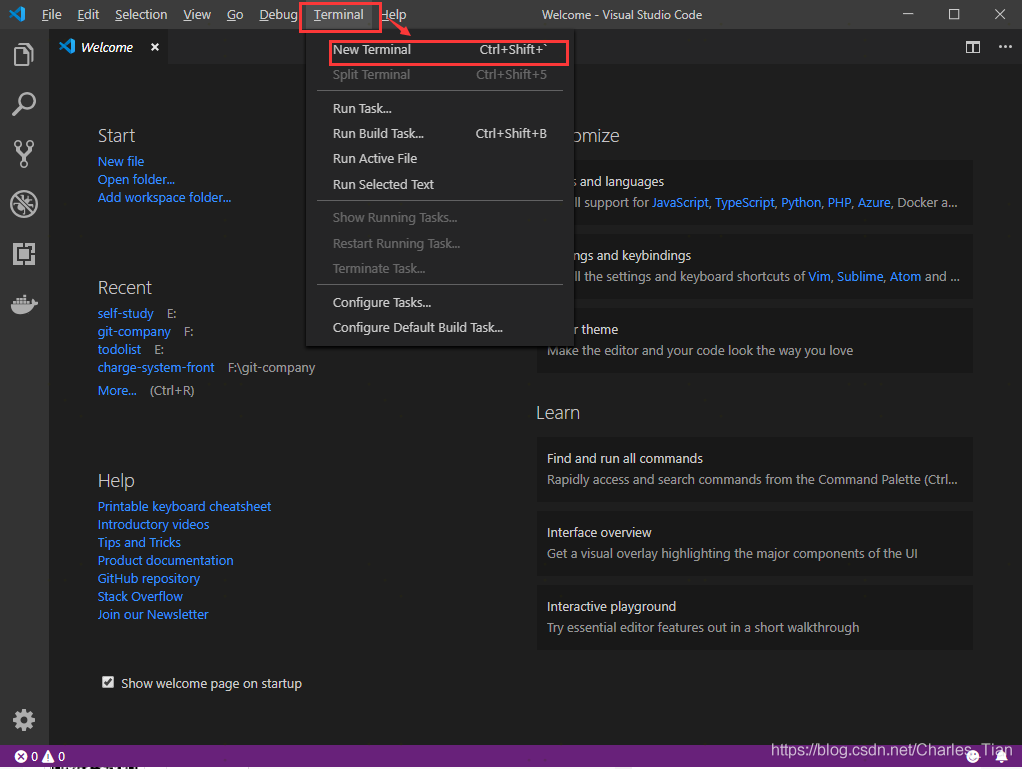
Task: Open the Debug view in activity bar
Action: [x=24, y=204]
